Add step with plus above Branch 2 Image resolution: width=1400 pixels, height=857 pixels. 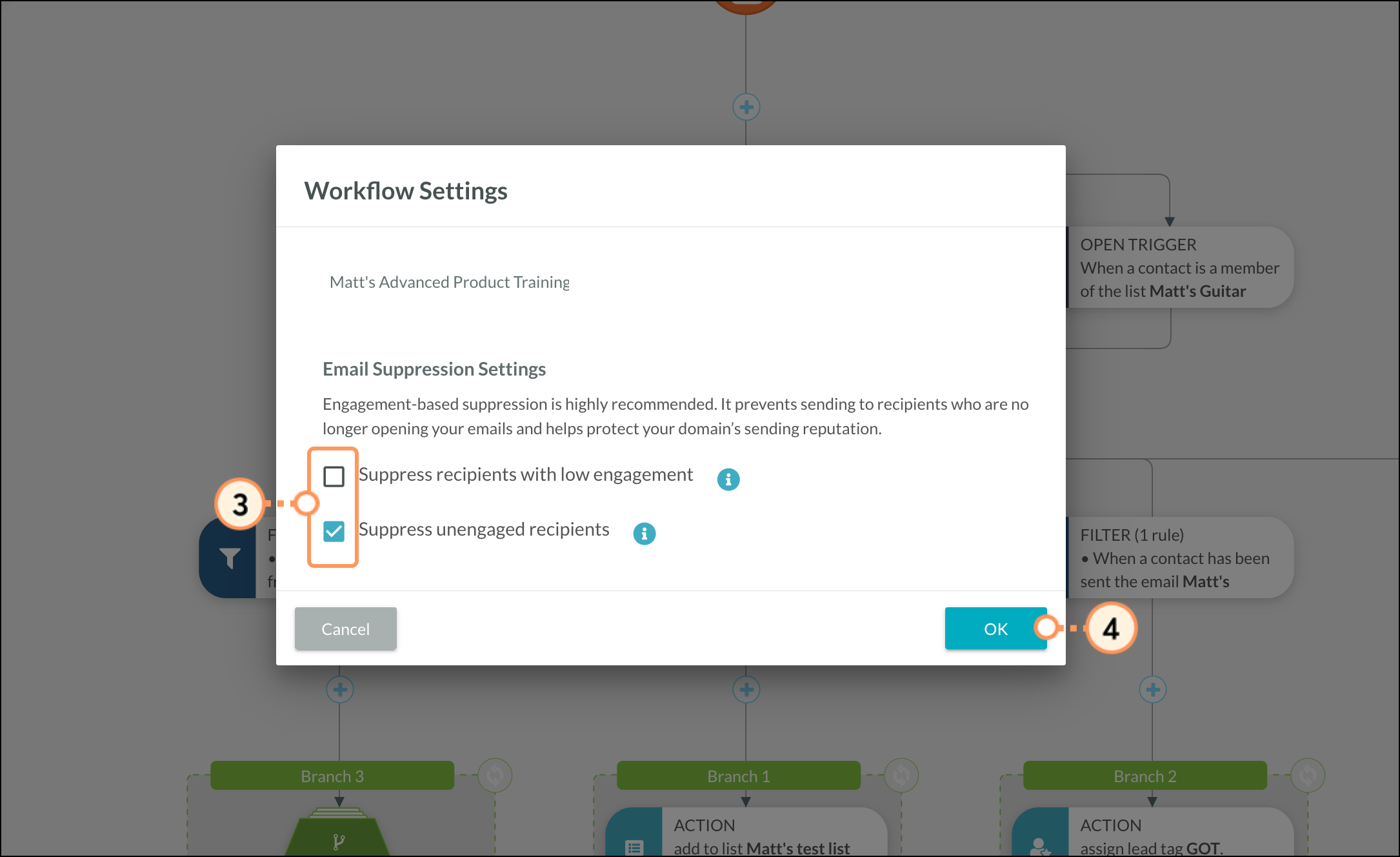pyautogui.click(x=1152, y=690)
